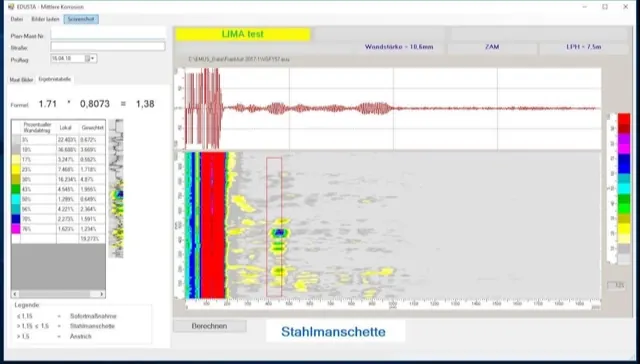Screen dimensions: 640x364
Task: Click the Sofortmaßnahme legend entry
Action: [x=93, y=316]
